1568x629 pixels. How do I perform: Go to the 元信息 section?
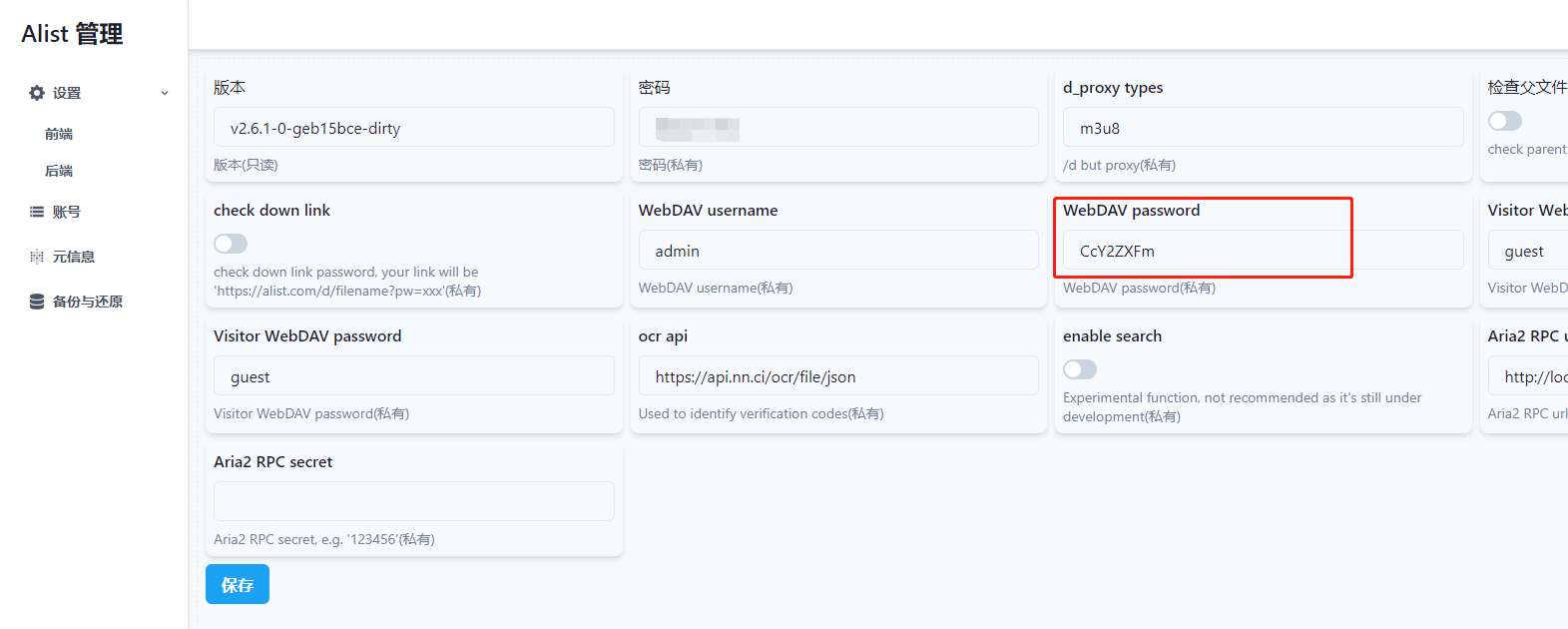[74, 257]
